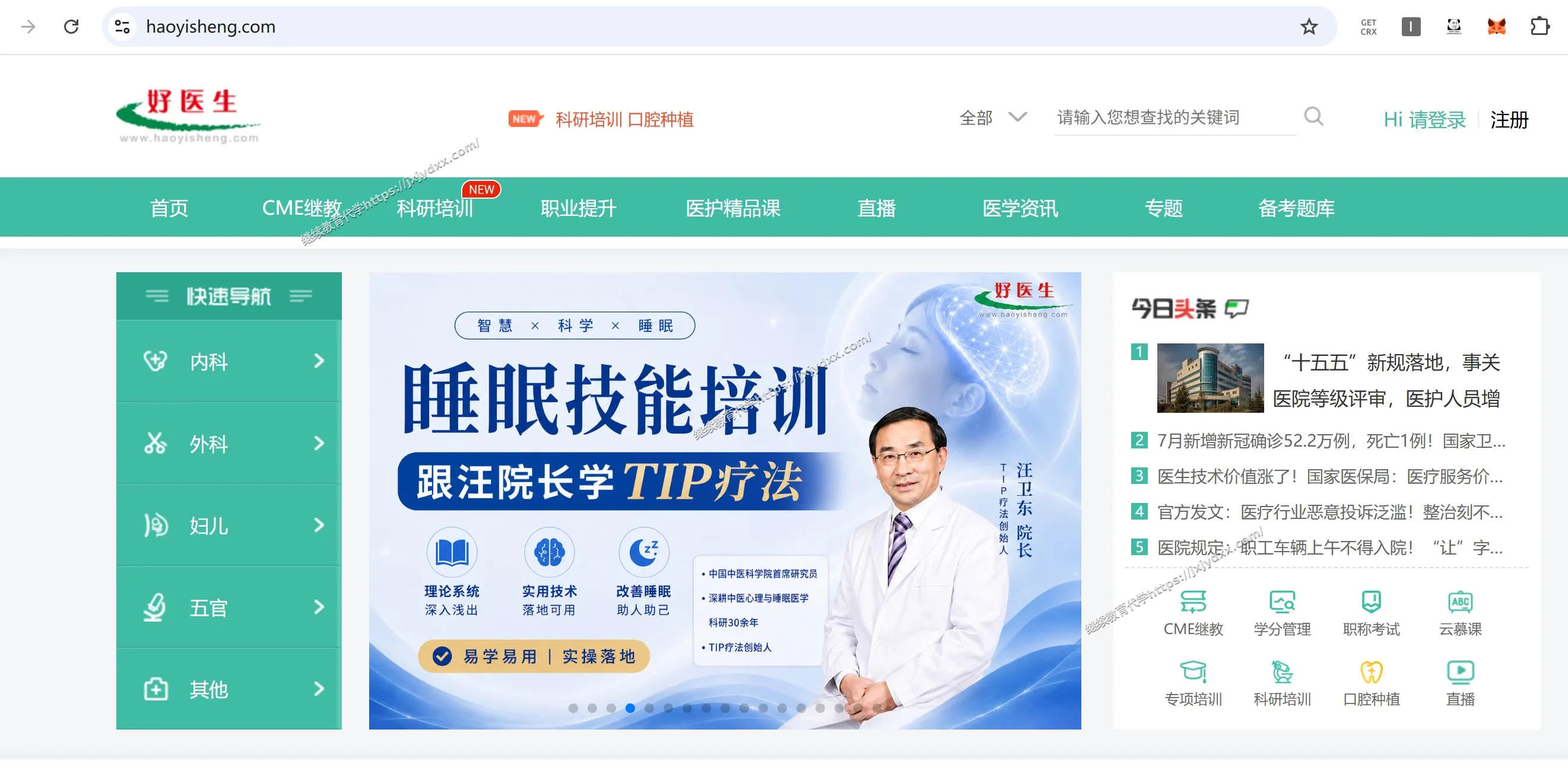The image size is (1568, 777).
Task: Open 职称考试 shortcut icon
Action: tap(1371, 601)
